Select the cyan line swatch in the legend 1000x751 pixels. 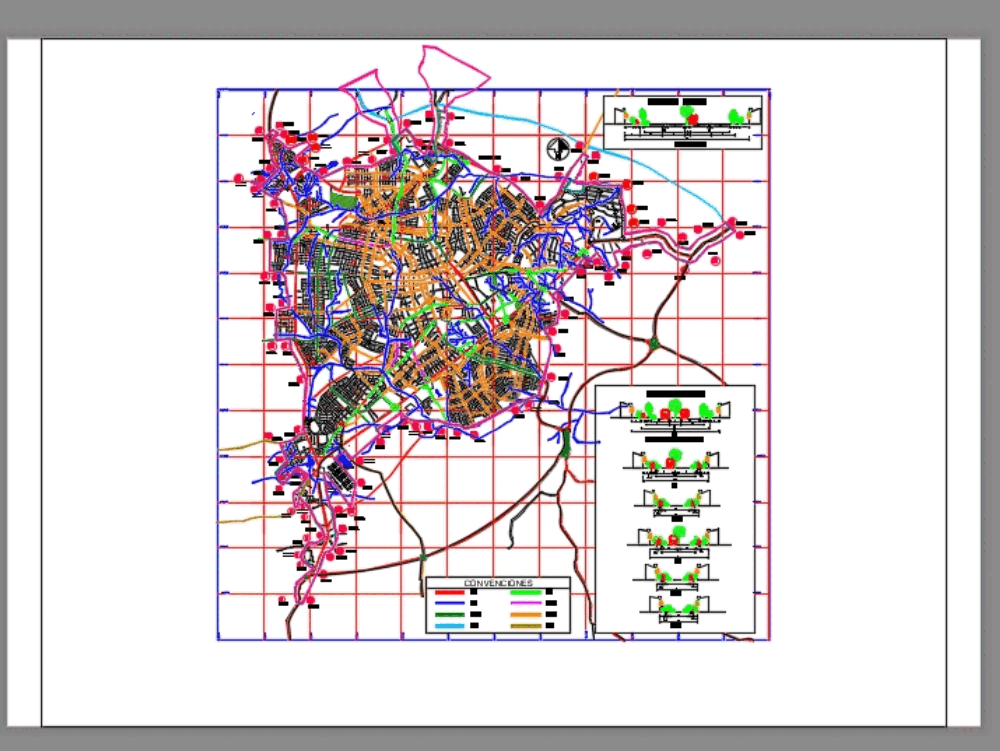450,626
